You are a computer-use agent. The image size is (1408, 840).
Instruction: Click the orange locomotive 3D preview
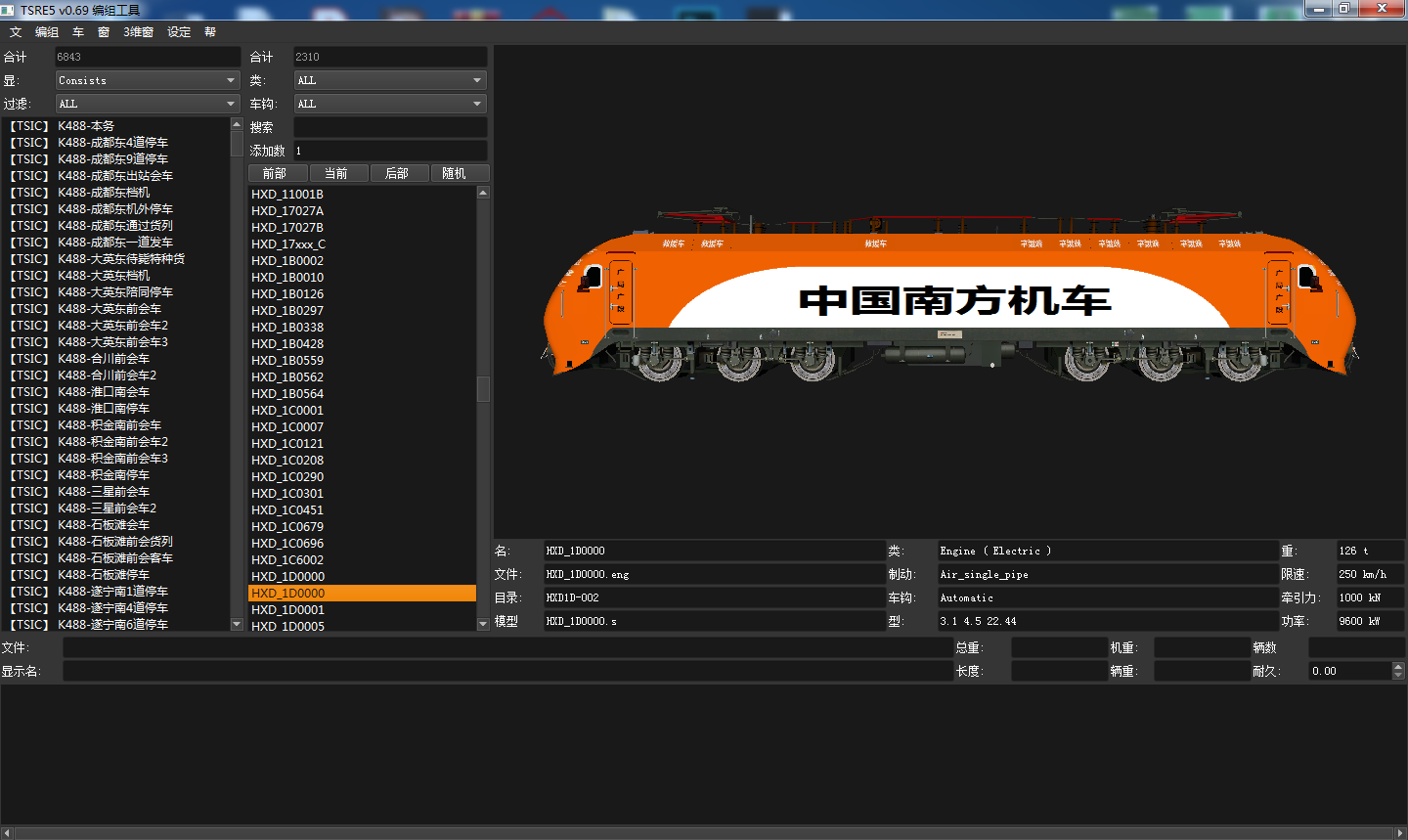click(949, 293)
